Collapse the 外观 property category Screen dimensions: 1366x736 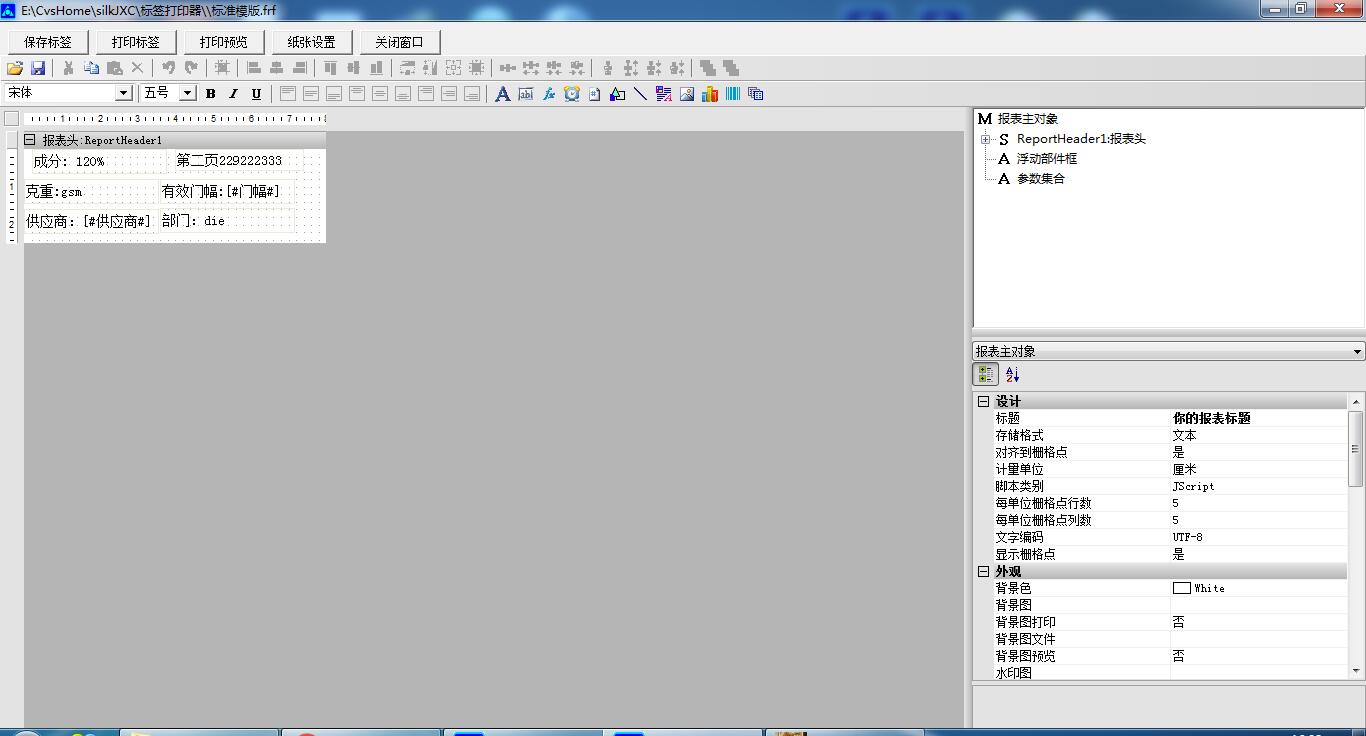coord(983,571)
